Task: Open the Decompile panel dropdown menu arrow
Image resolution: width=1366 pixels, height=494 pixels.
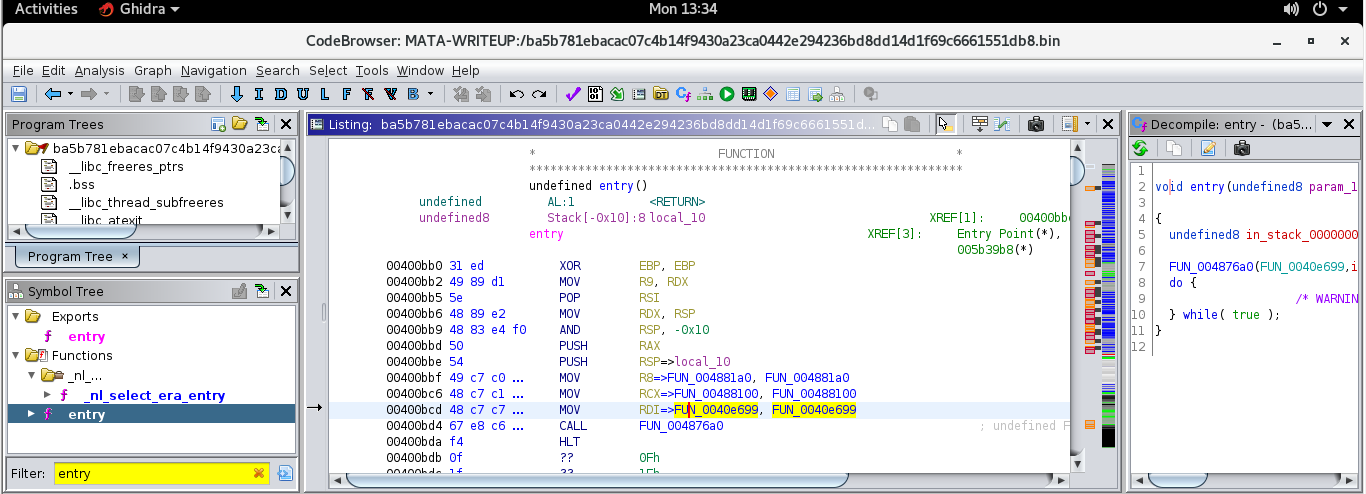Action: [1326, 124]
